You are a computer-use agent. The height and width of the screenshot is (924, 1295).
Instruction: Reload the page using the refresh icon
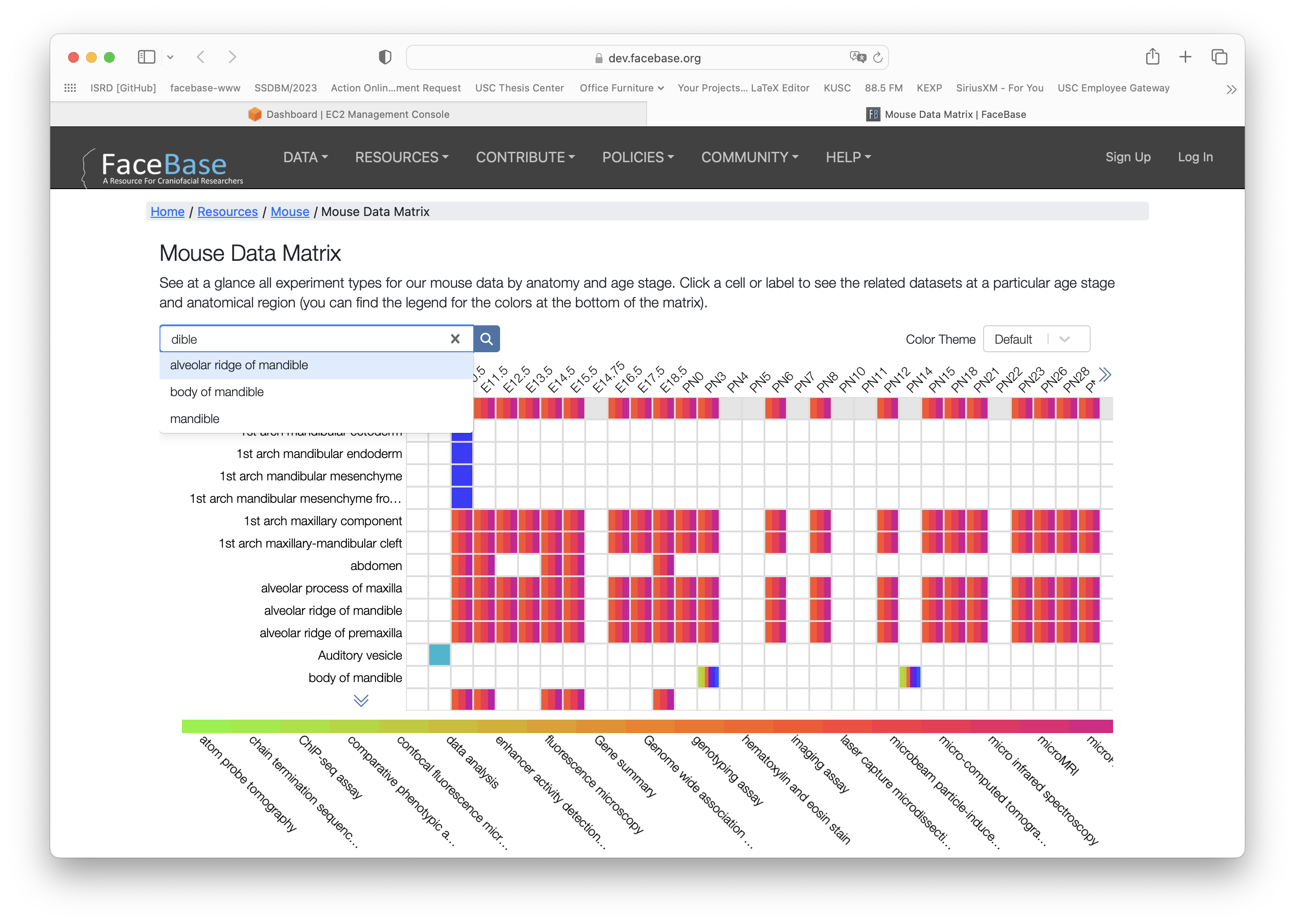(878, 57)
